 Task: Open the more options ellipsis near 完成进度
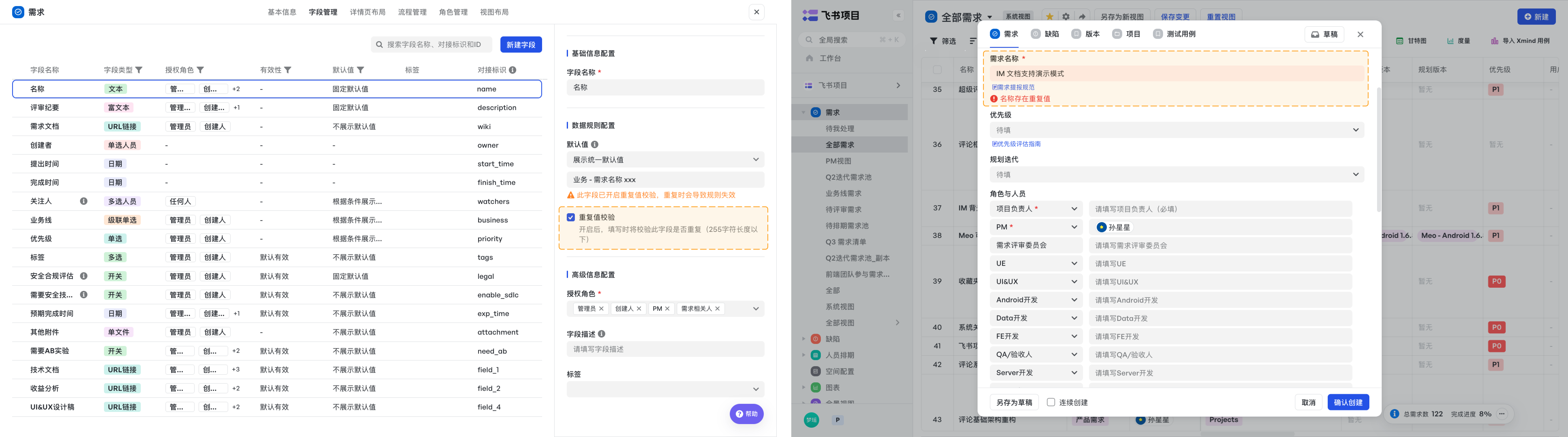(x=1502, y=414)
